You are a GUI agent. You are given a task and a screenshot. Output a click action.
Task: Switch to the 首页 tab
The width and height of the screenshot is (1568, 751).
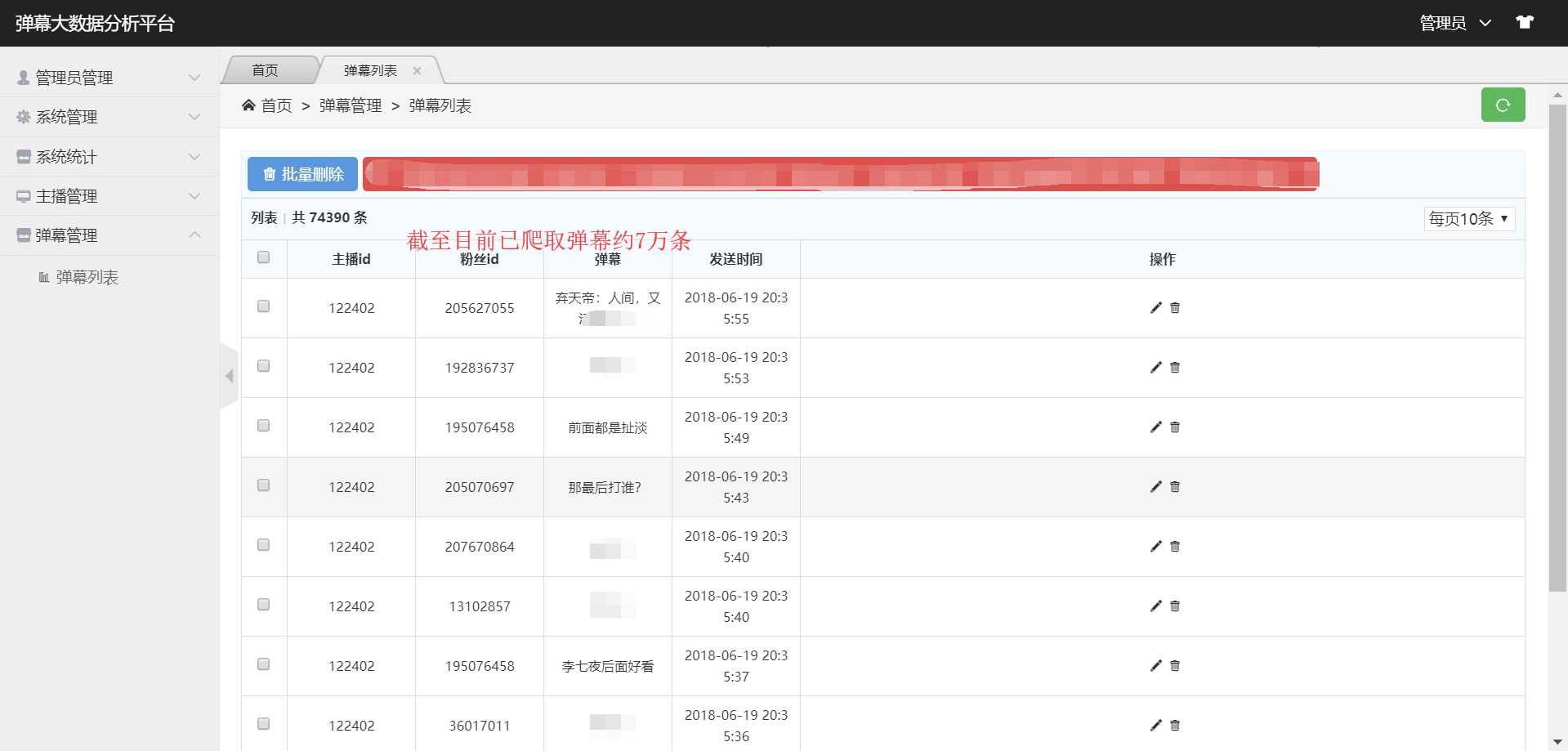266,70
